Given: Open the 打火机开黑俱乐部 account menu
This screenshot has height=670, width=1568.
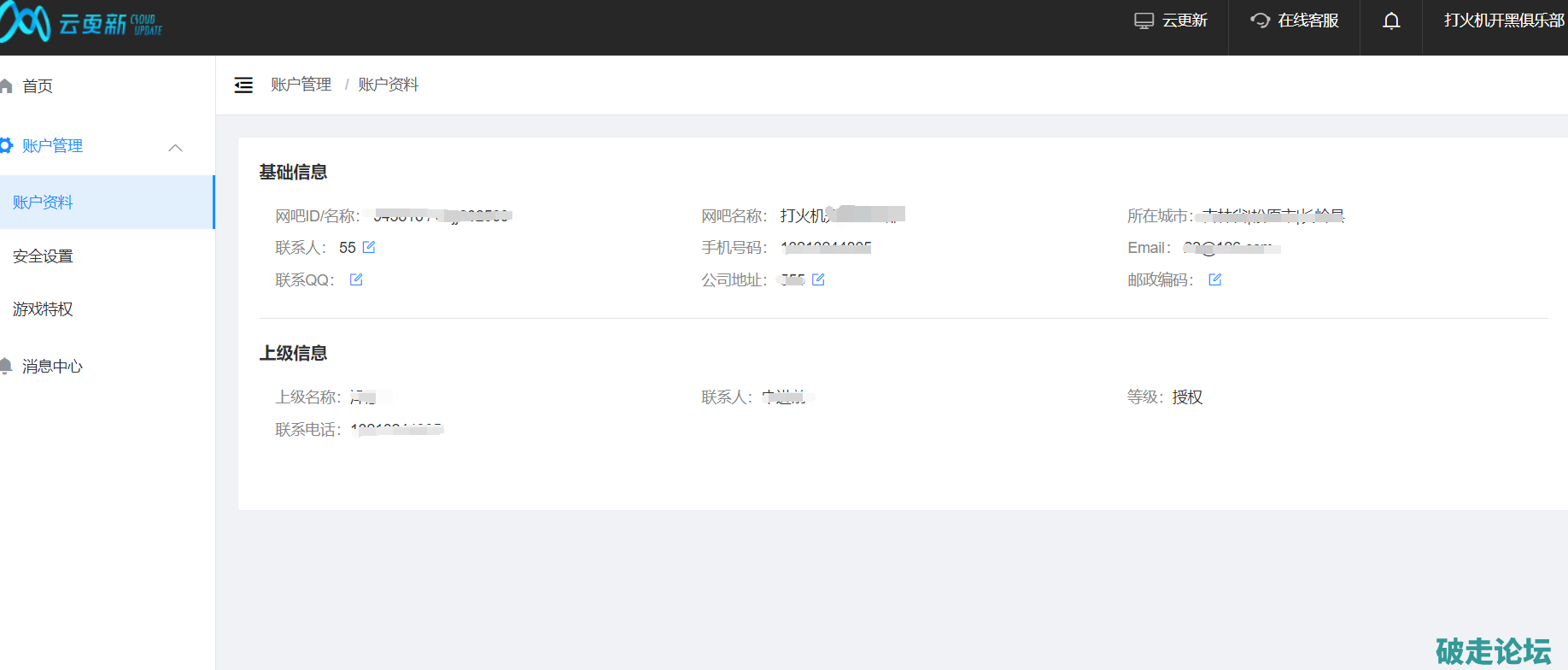Looking at the screenshot, I should 1503,21.
